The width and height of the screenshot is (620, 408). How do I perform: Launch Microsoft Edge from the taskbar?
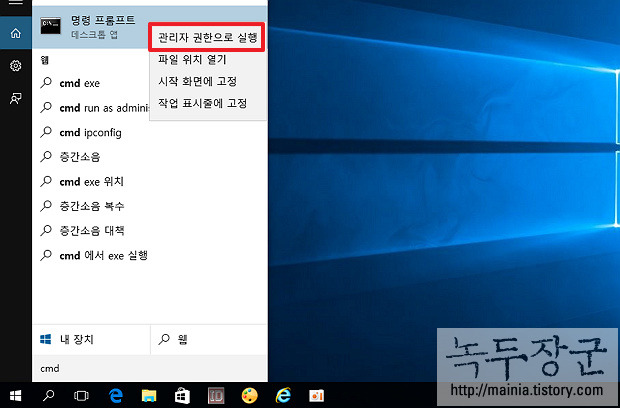[115, 395]
